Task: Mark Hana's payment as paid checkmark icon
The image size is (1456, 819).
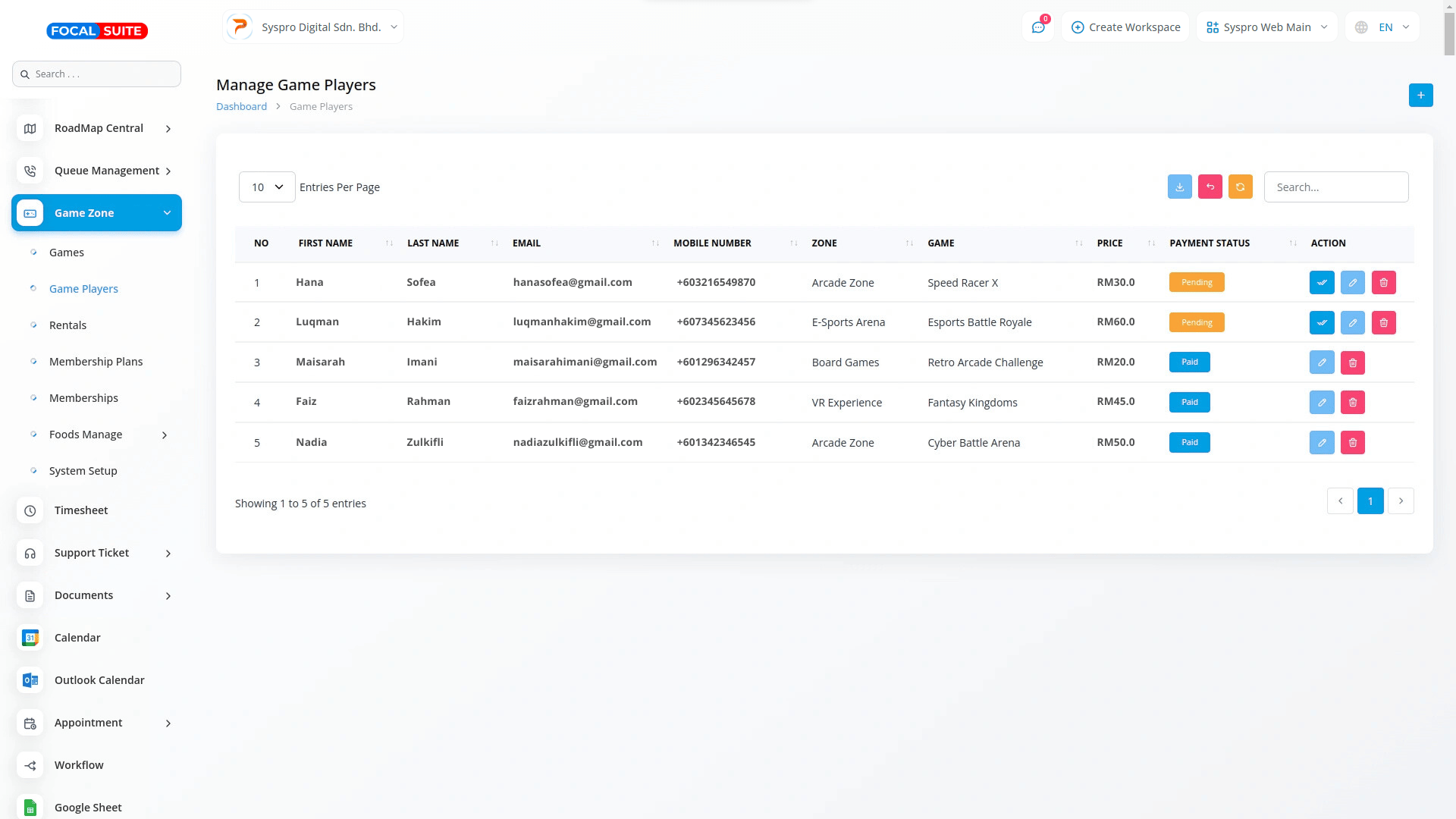Action: (x=1321, y=282)
